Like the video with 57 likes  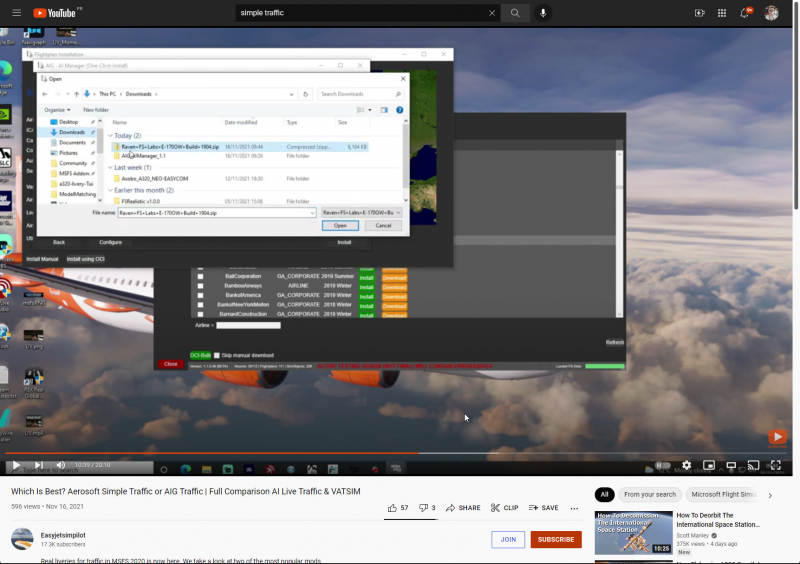click(x=398, y=508)
